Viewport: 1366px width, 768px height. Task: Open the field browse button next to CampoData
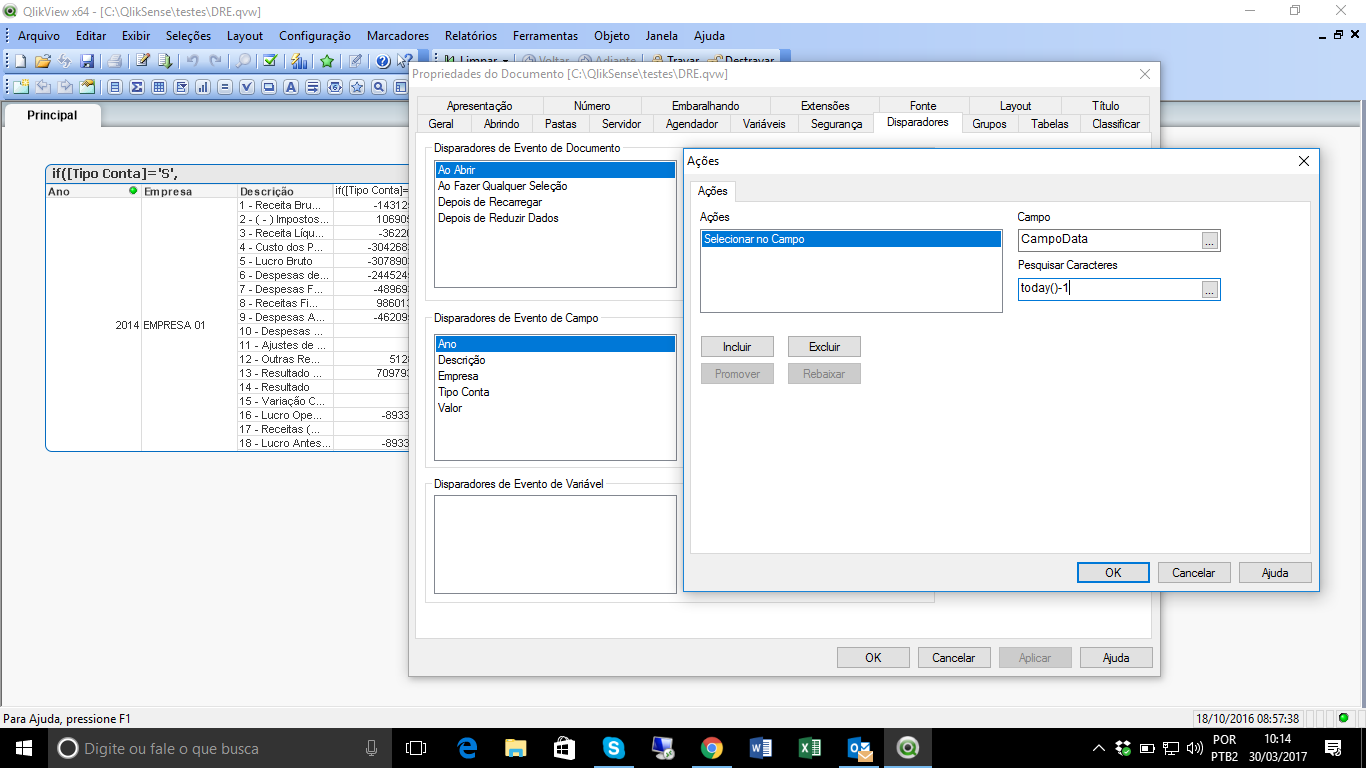pyautogui.click(x=1210, y=240)
